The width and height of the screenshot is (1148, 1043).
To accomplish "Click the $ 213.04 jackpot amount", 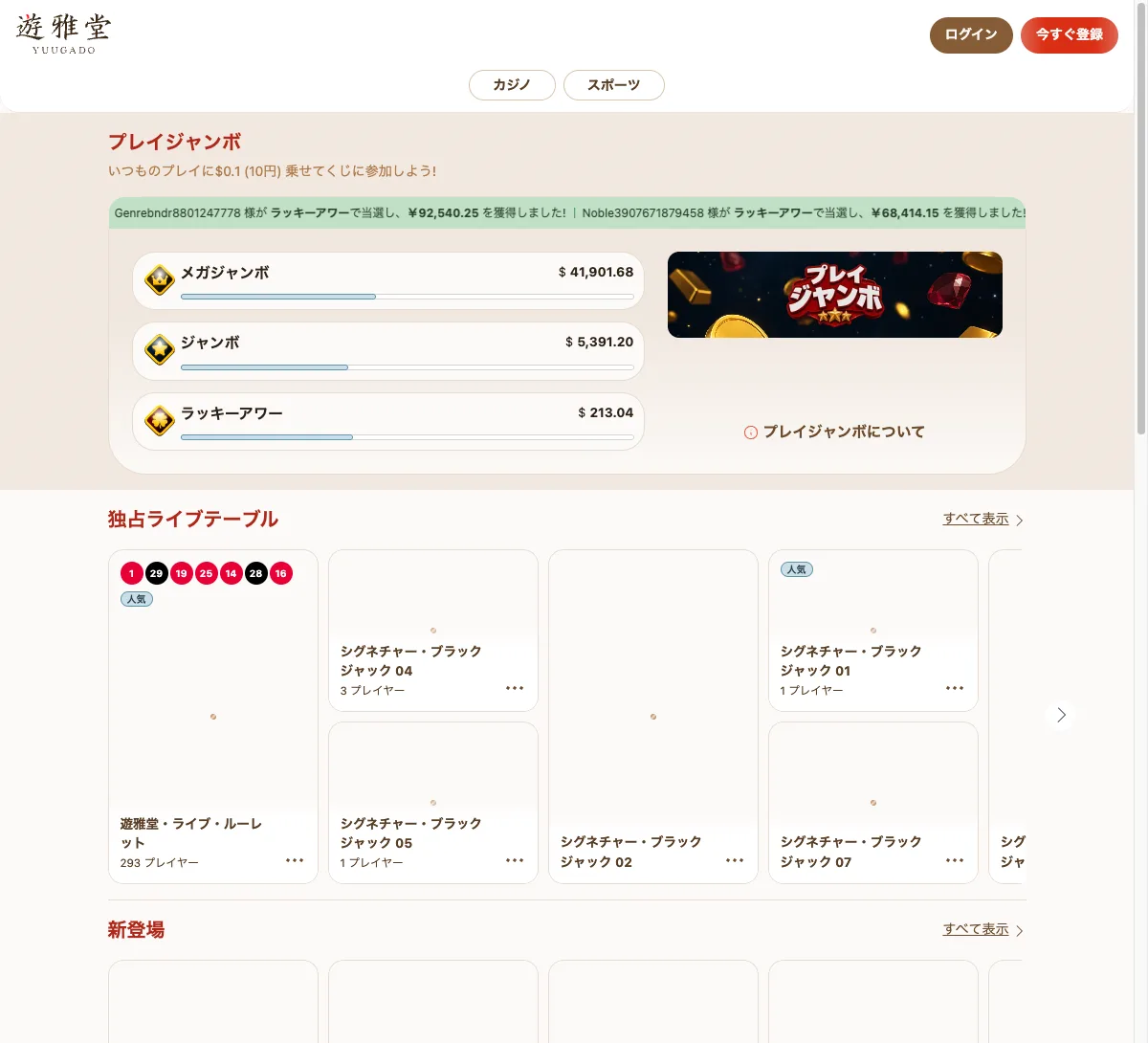I will coord(606,412).
